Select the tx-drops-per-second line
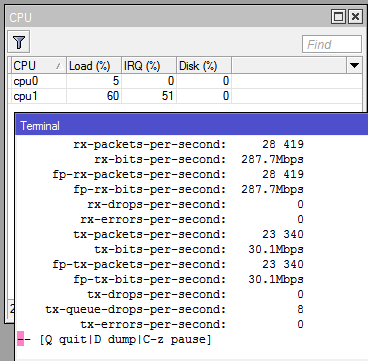Screen dimensions: 368x361 click(x=195, y=294)
